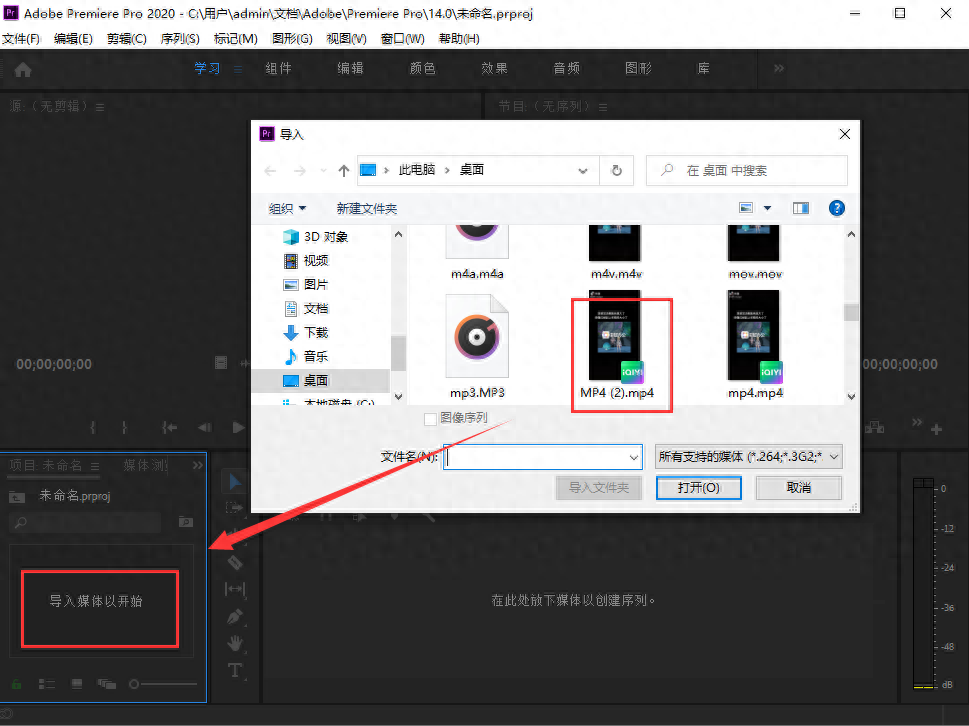Toggle the preview pane in dialog
This screenshot has width=969, height=726.
pos(801,208)
